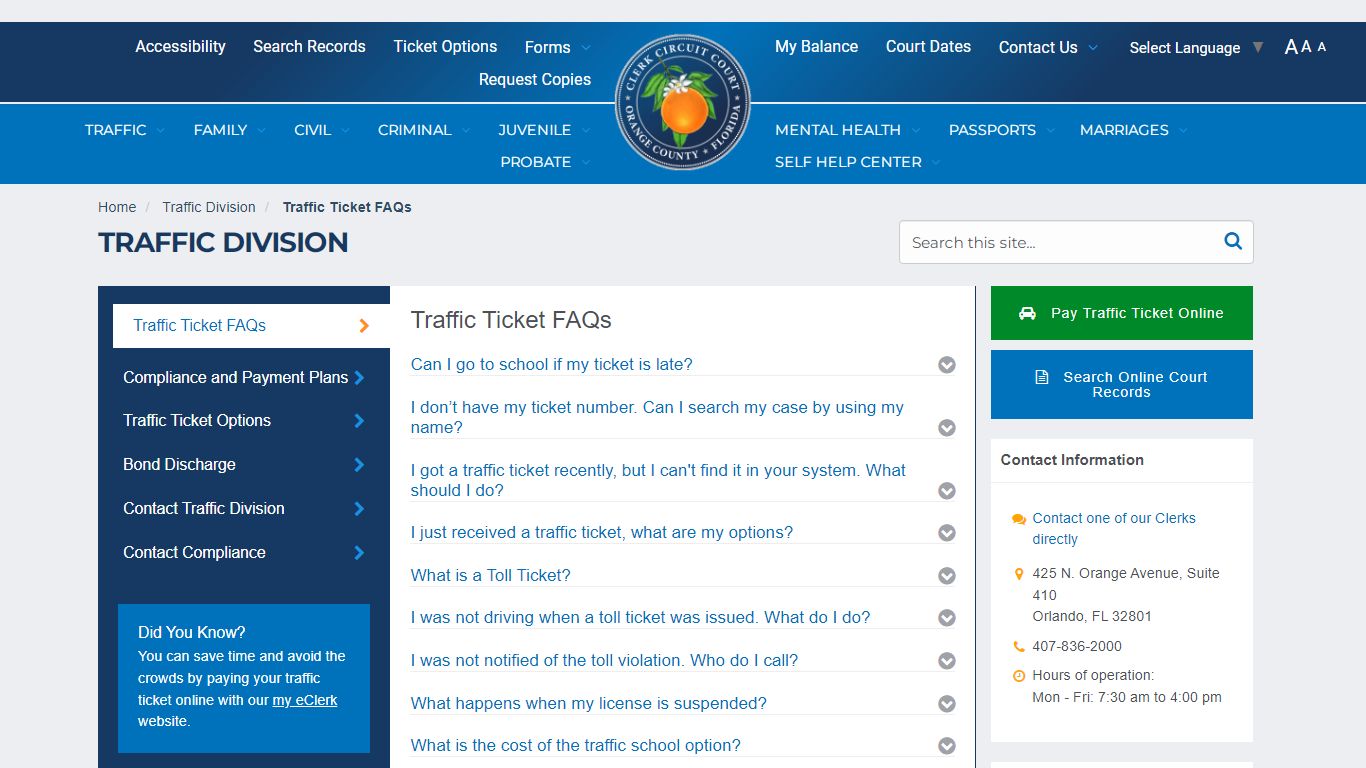Click the phone icon beside 407-836-2000

[1018, 647]
